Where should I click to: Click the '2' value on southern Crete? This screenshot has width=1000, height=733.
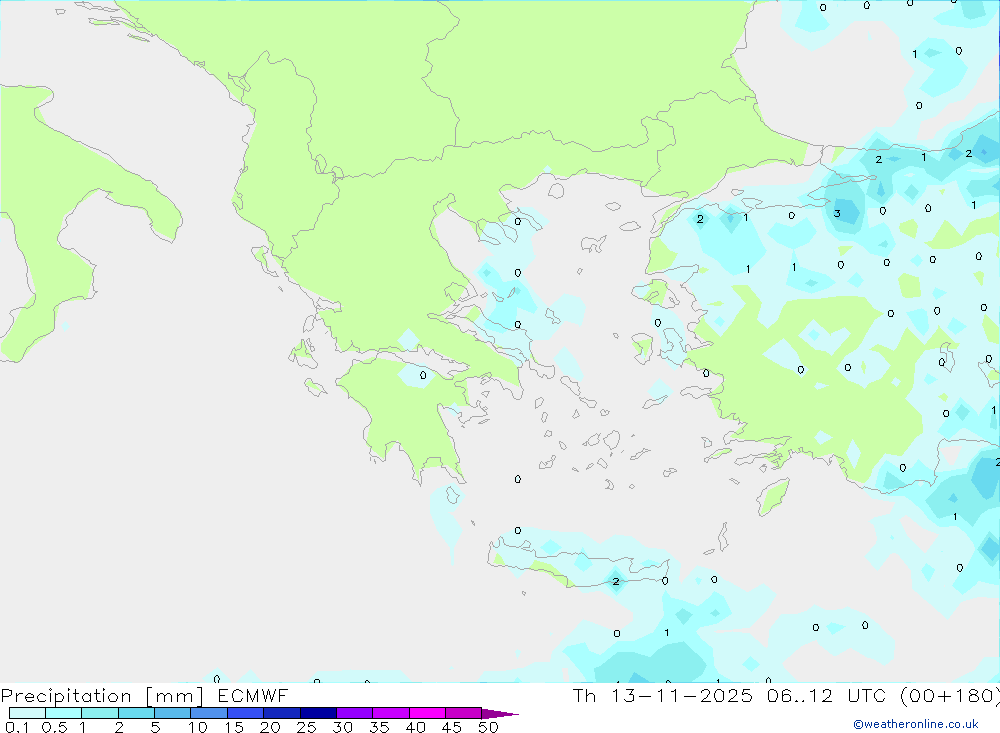615,581
